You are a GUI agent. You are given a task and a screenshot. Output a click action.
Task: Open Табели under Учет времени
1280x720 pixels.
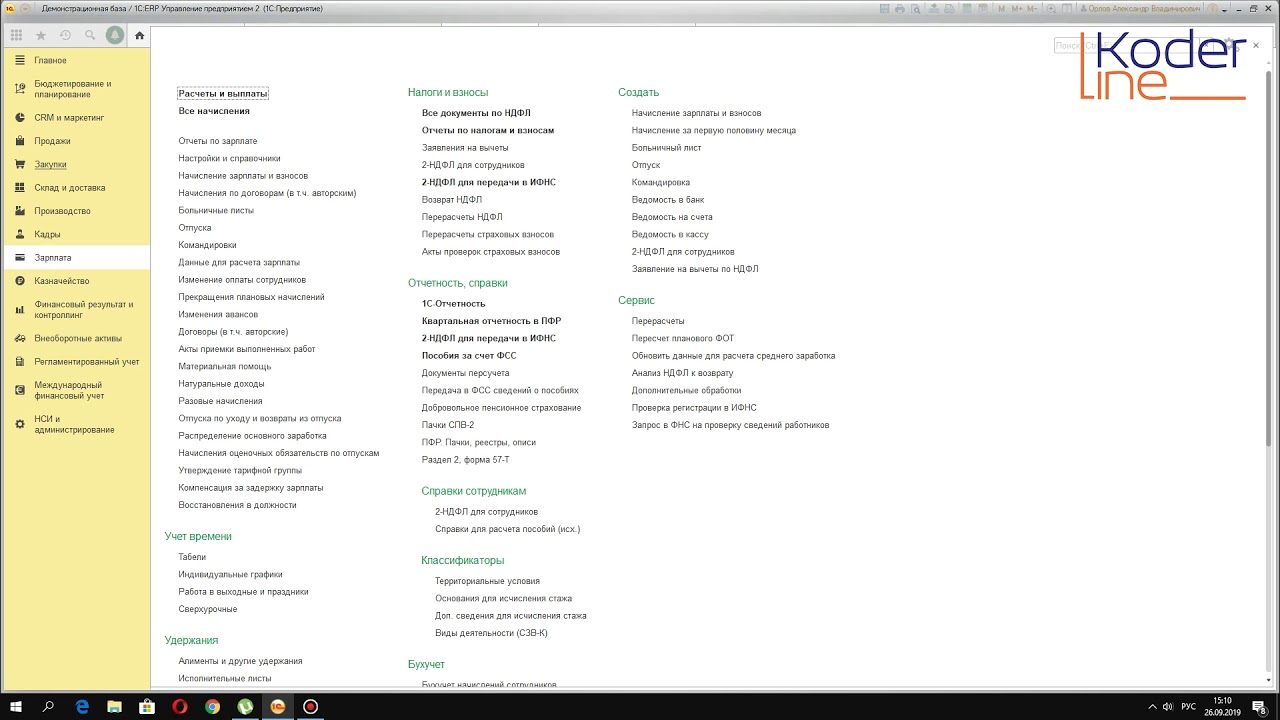pos(192,557)
